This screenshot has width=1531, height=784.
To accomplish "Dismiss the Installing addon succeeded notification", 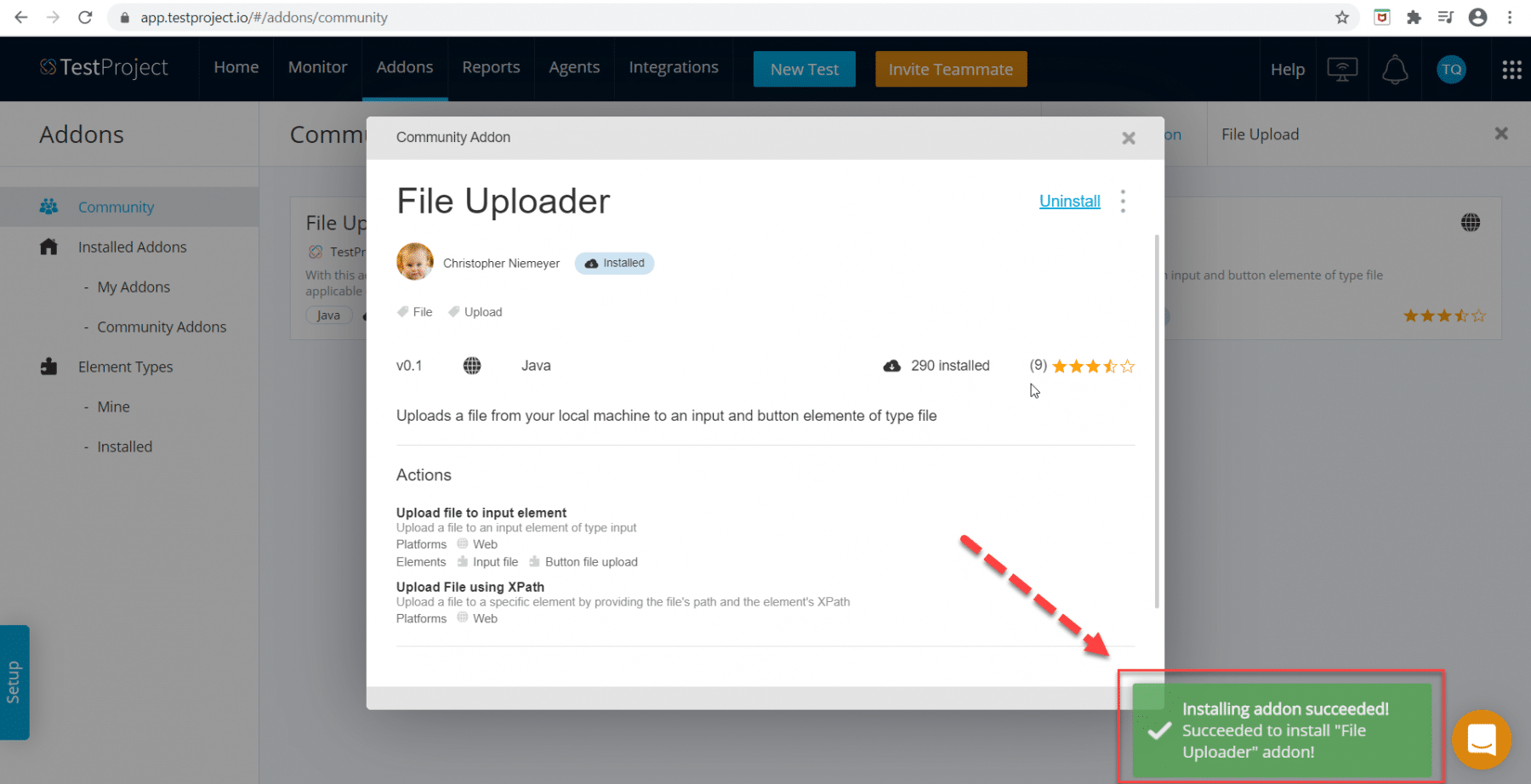I will coord(1282,730).
